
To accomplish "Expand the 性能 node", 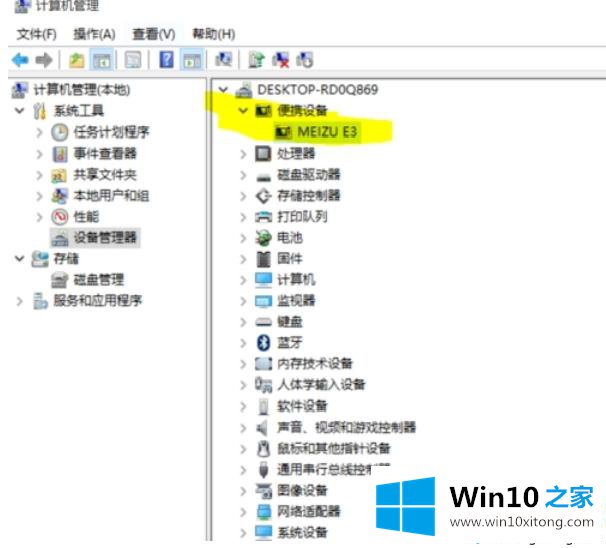I will (39, 217).
